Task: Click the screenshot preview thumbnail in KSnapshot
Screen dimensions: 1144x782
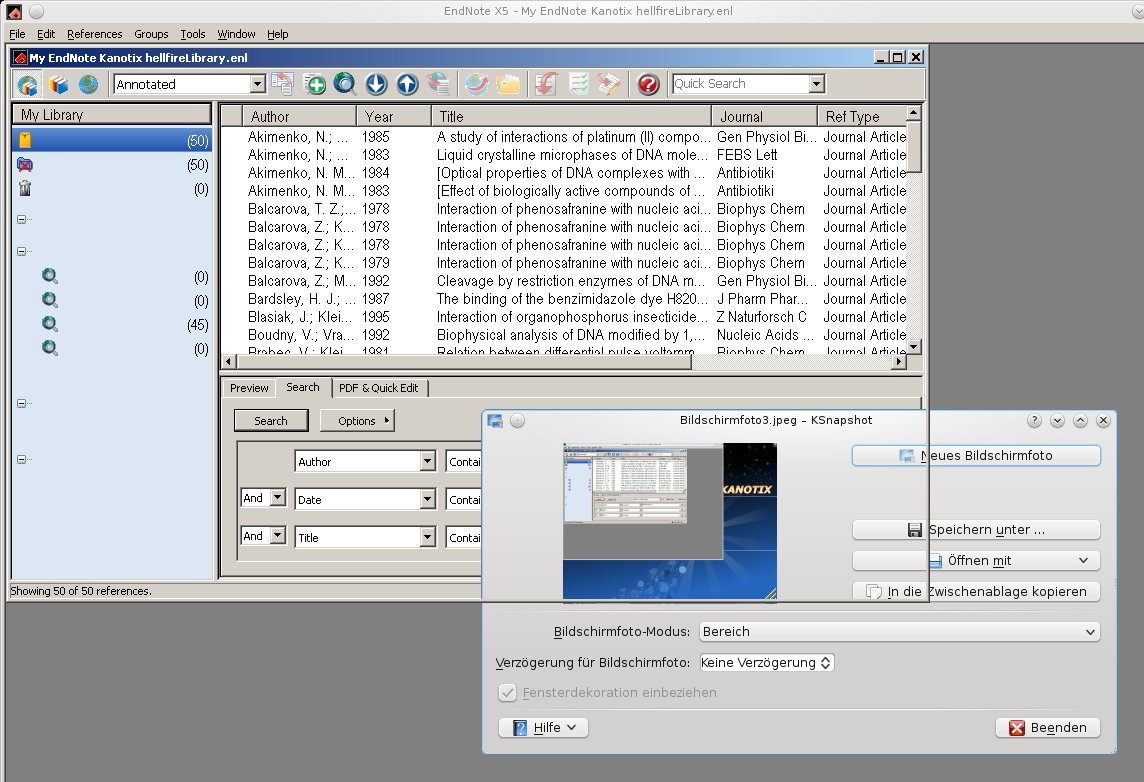Action: [x=670, y=521]
